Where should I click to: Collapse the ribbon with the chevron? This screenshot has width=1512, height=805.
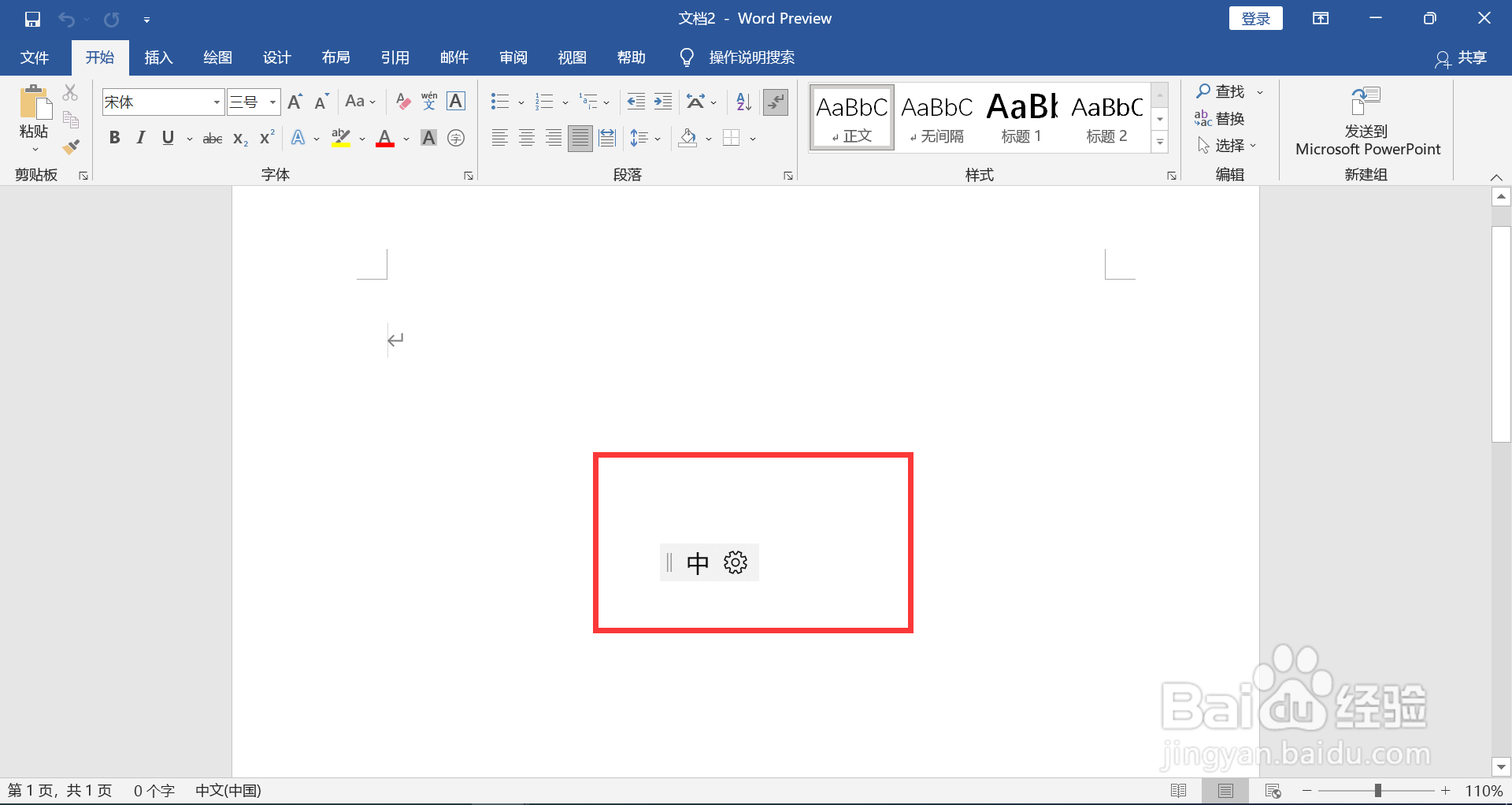[x=1497, y=176]
